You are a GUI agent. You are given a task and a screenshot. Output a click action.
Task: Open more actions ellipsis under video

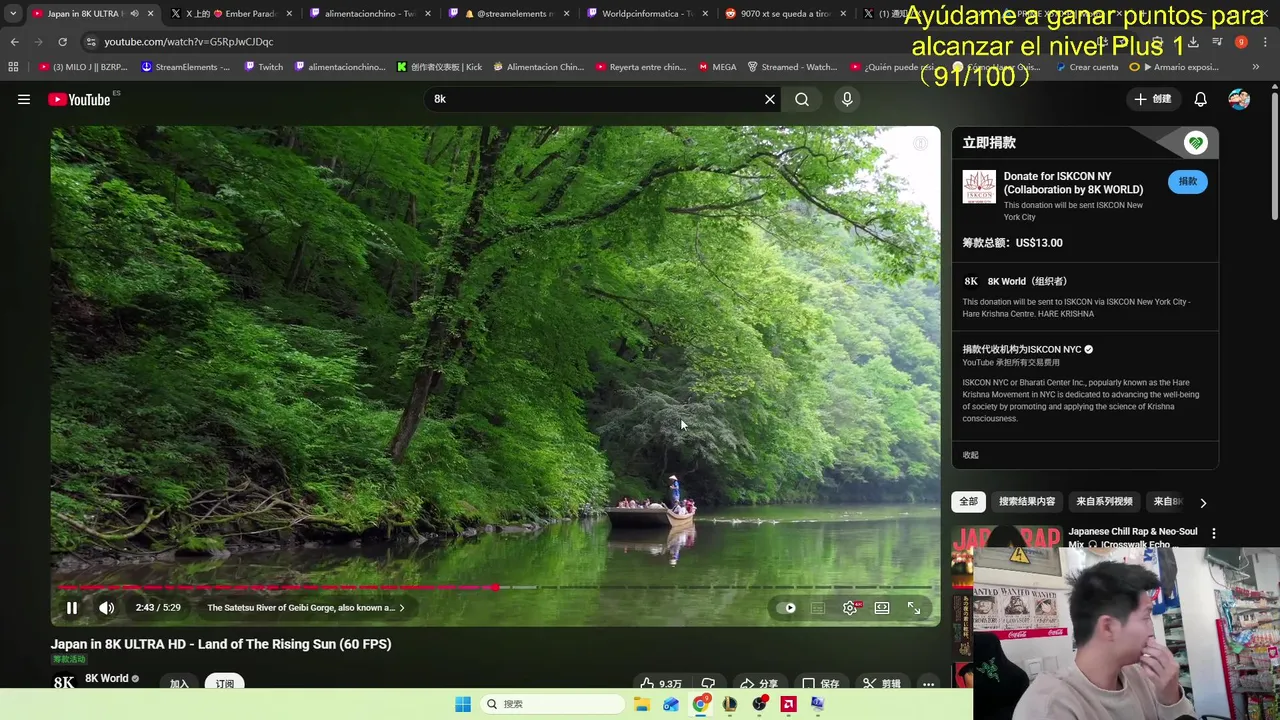point(928,683)
